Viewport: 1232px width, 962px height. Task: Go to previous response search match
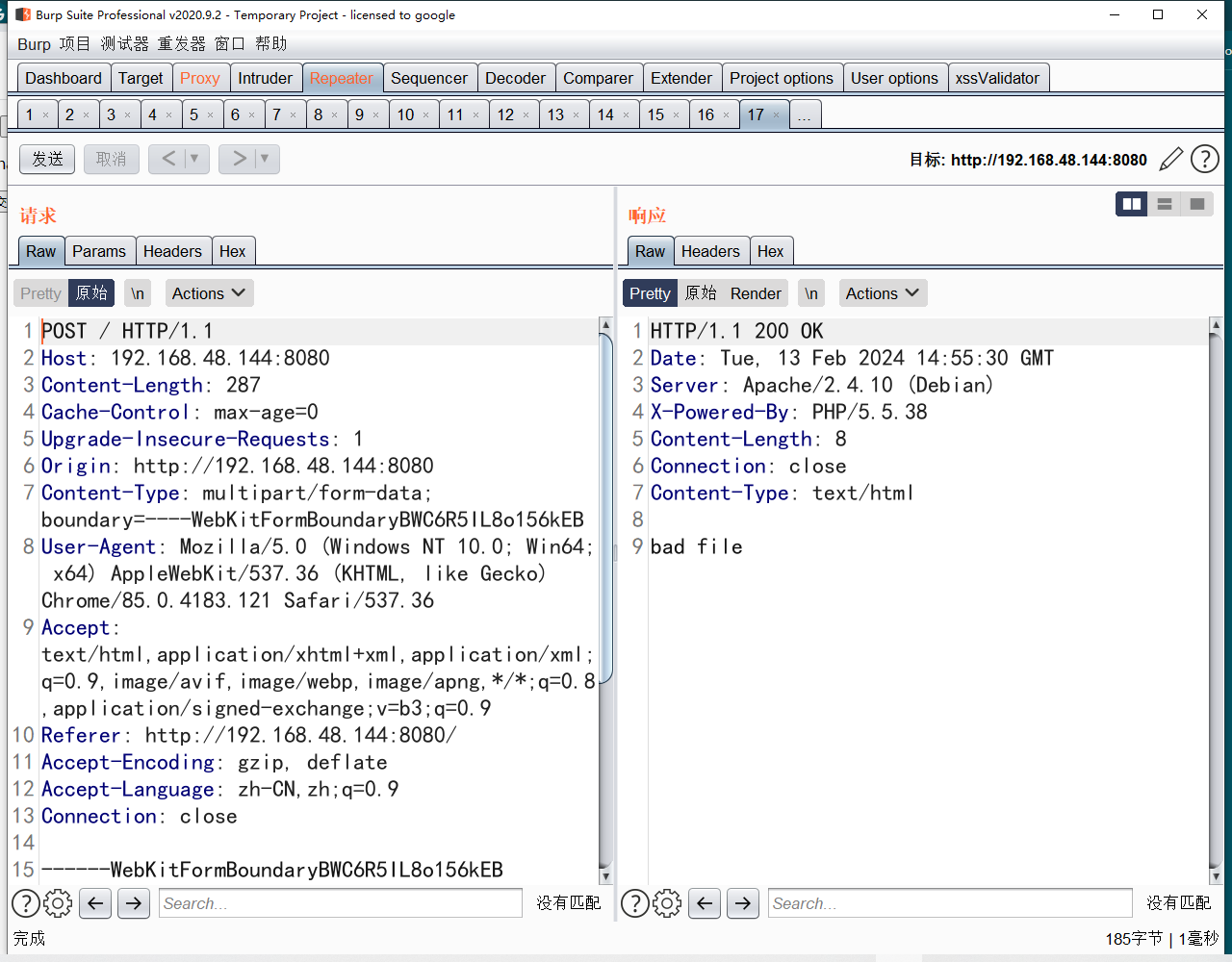coord(705,903)
